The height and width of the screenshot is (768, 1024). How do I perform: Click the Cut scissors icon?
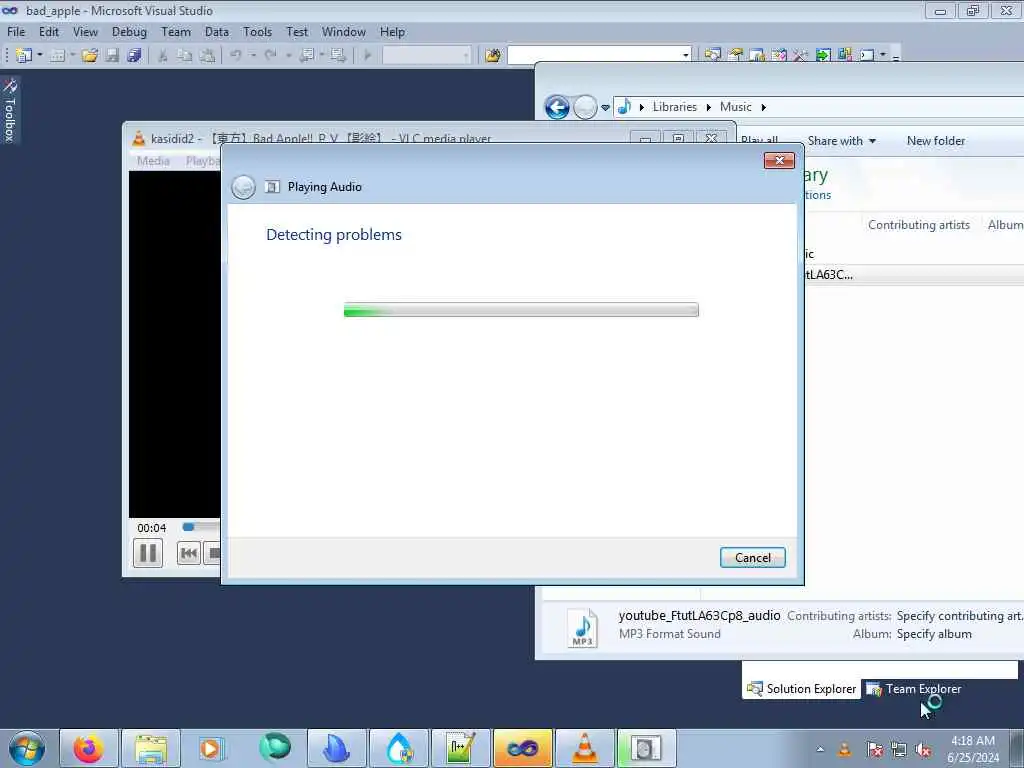tap(163, 56)
